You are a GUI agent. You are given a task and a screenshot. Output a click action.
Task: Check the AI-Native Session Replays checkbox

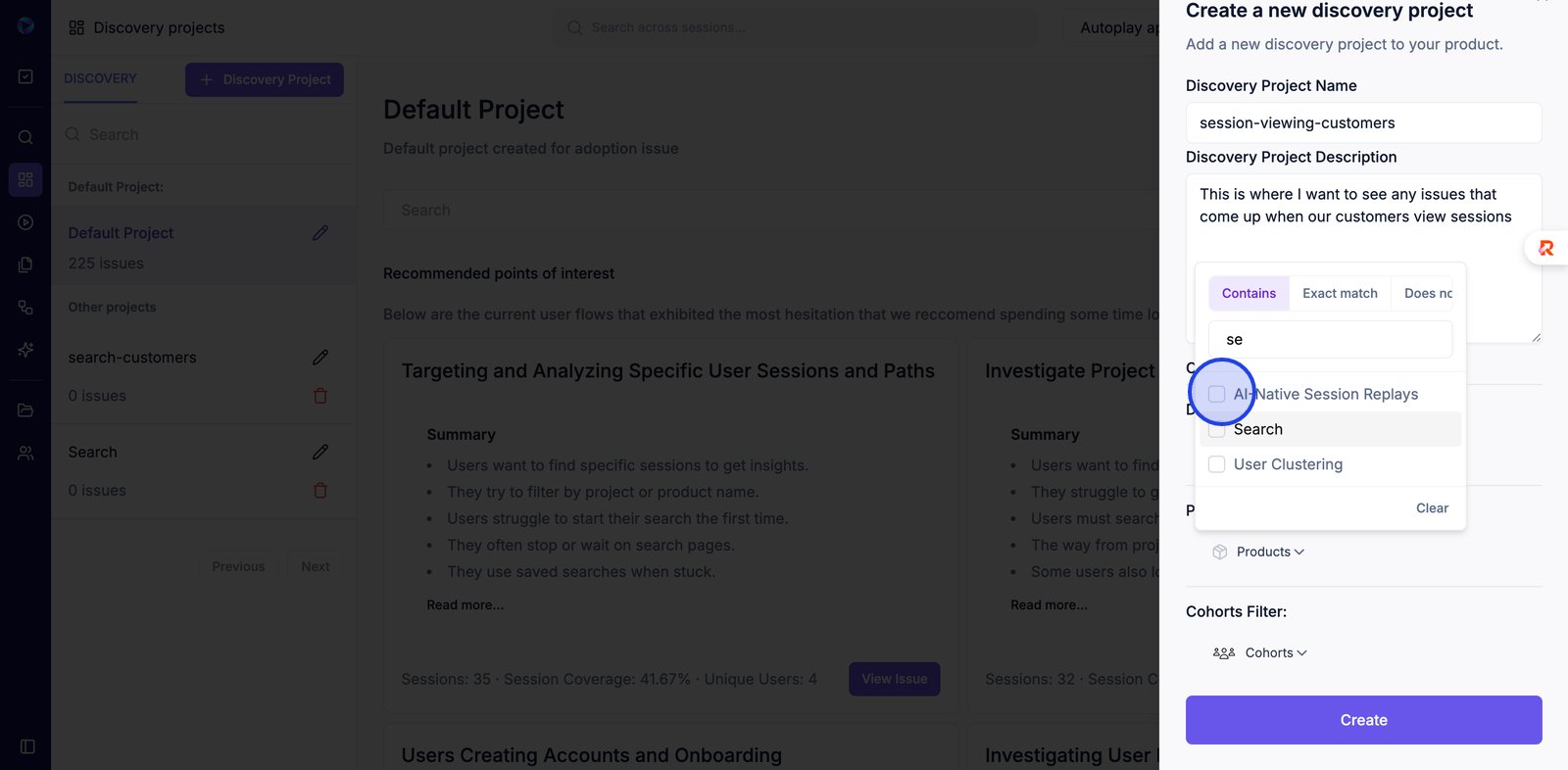coord(1217,394)
